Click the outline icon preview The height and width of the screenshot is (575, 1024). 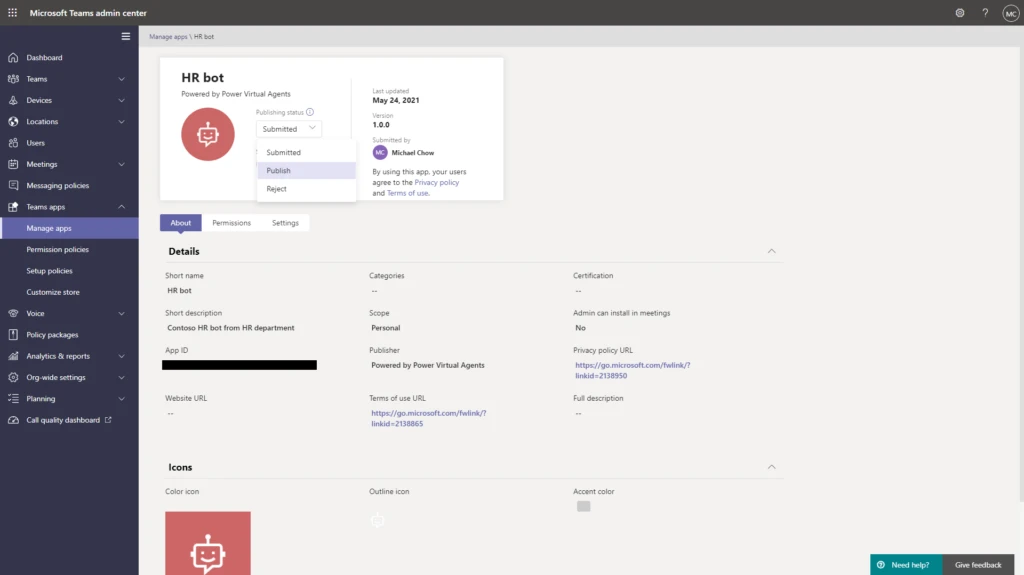click(377, 520)
